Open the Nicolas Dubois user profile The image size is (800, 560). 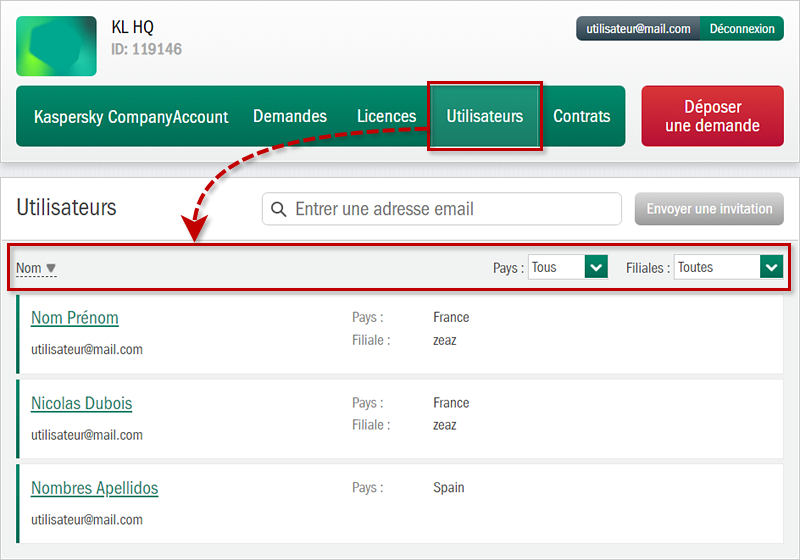pyautogui.click(x=82, y=403)
